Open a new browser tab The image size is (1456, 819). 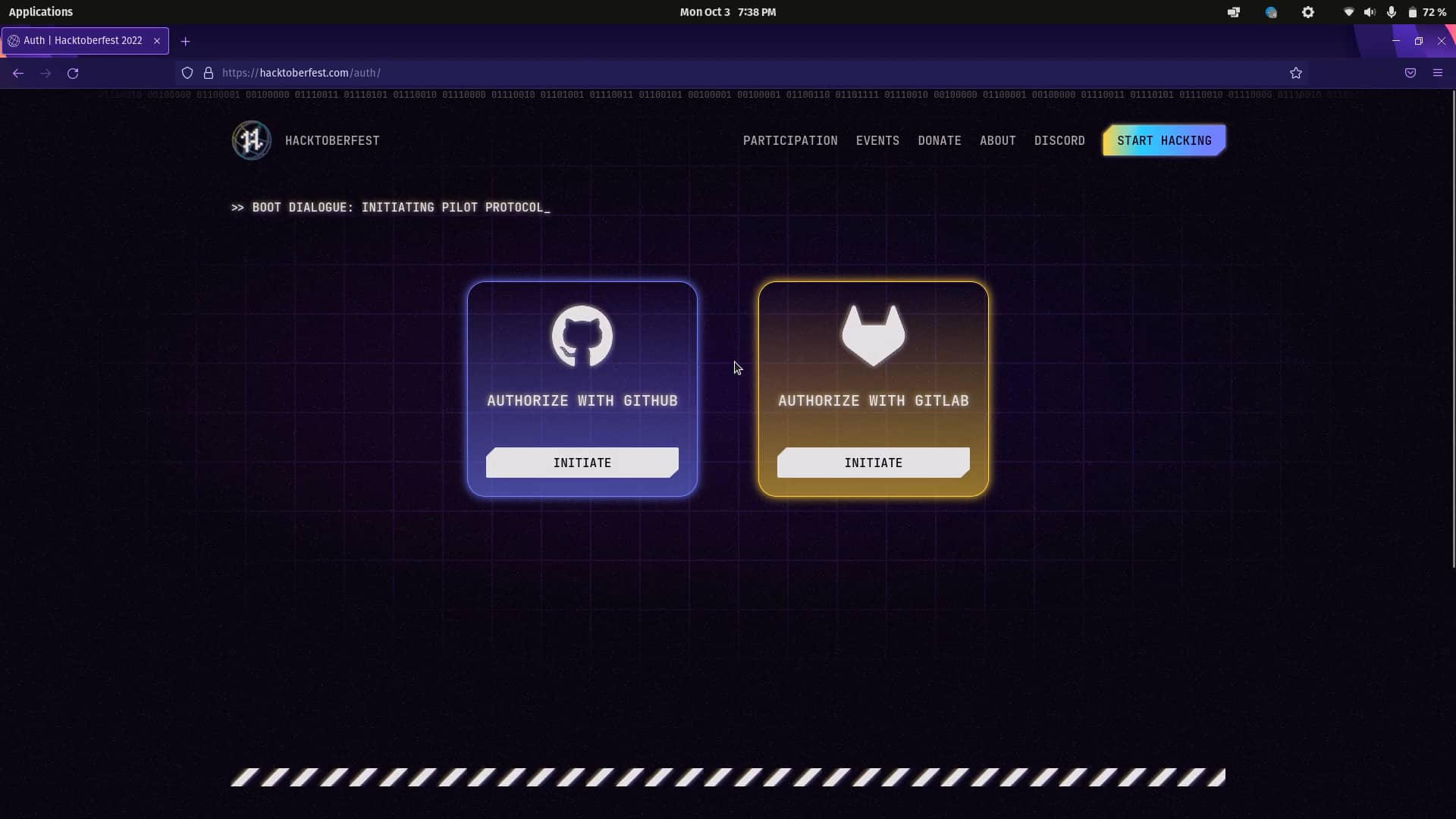click(185, 41)
